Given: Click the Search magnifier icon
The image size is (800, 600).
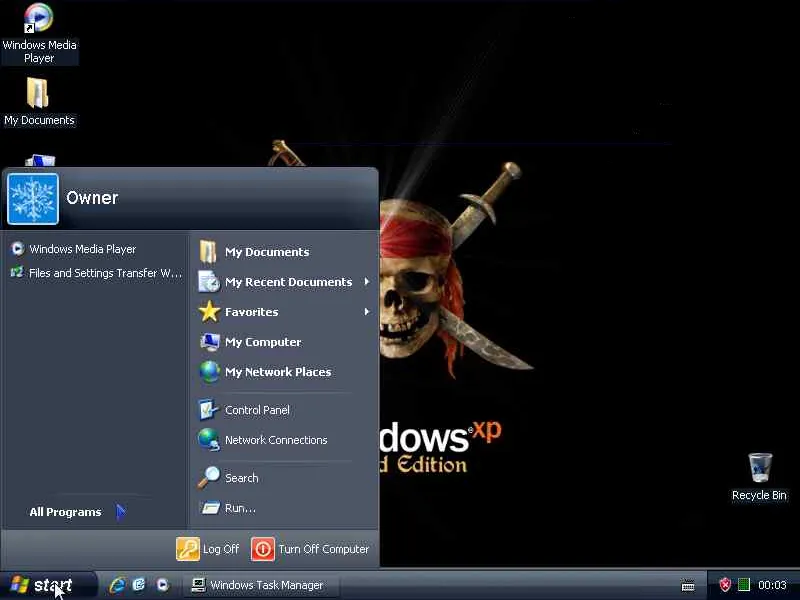Looking at the screenshot, I should (x=209, y=478).
